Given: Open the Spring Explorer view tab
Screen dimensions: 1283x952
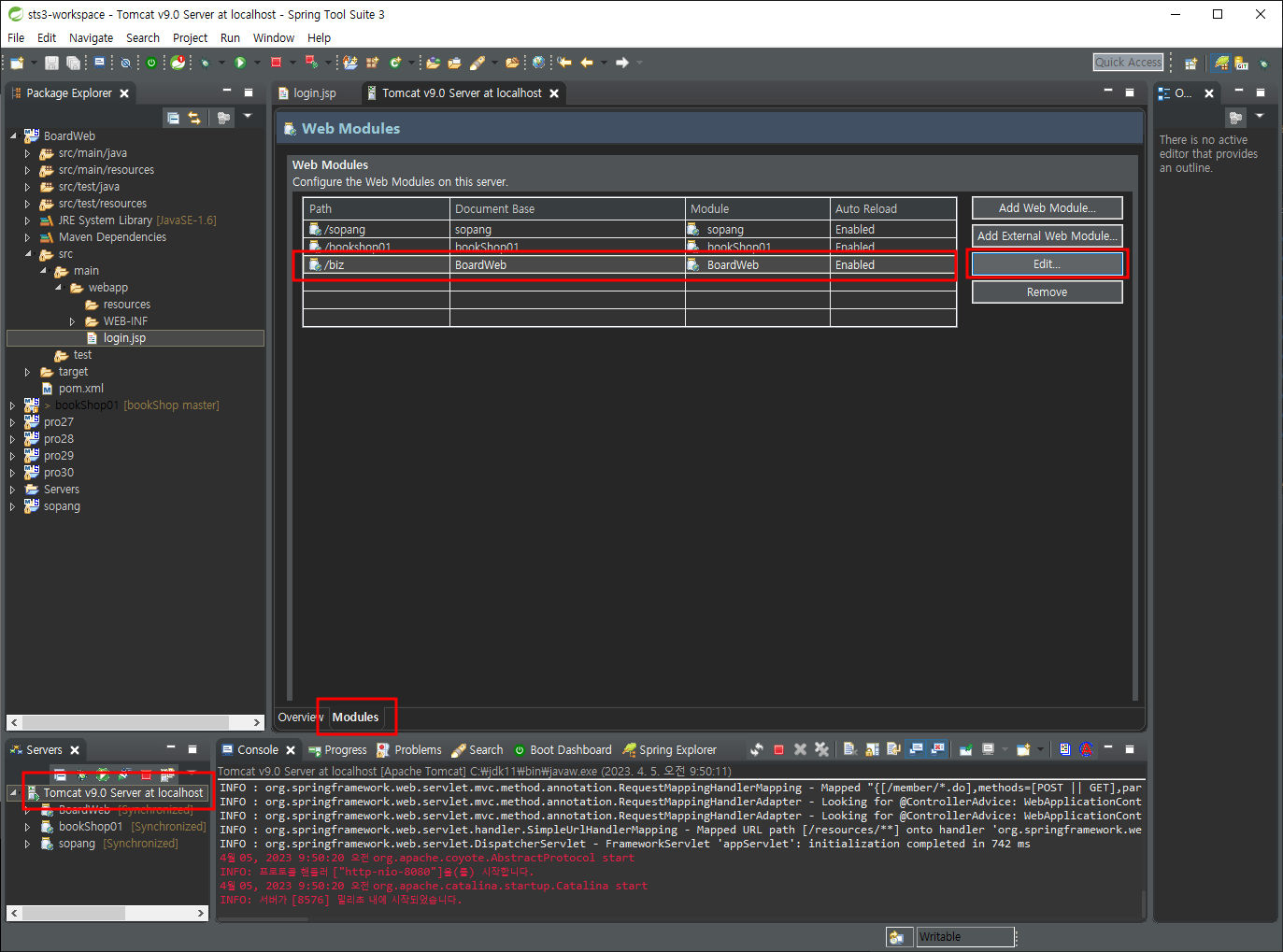Looking at the screenshot, I should click(669, 750).
